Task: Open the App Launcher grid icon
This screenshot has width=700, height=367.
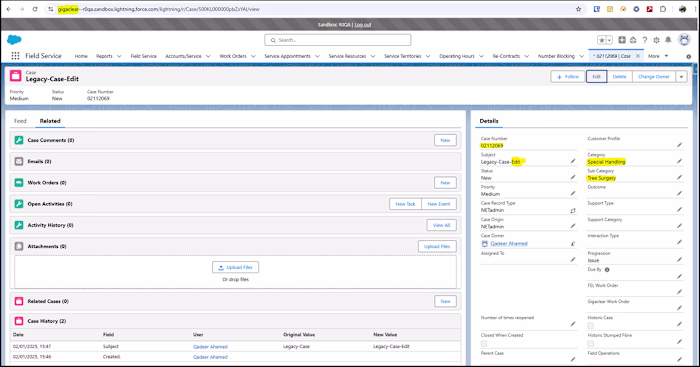Action: coord(15,56)
